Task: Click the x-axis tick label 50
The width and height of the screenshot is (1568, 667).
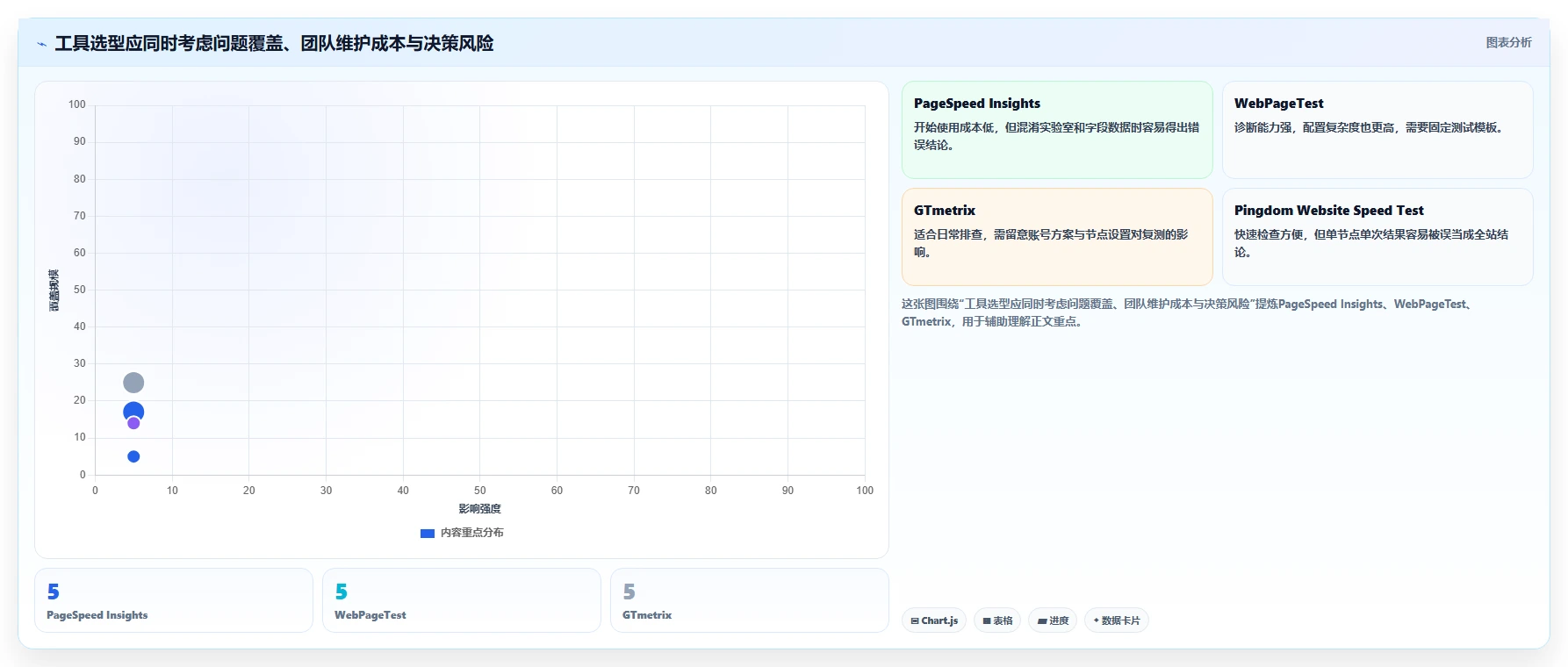Action: pyautogui.click(x=479, y=491)
